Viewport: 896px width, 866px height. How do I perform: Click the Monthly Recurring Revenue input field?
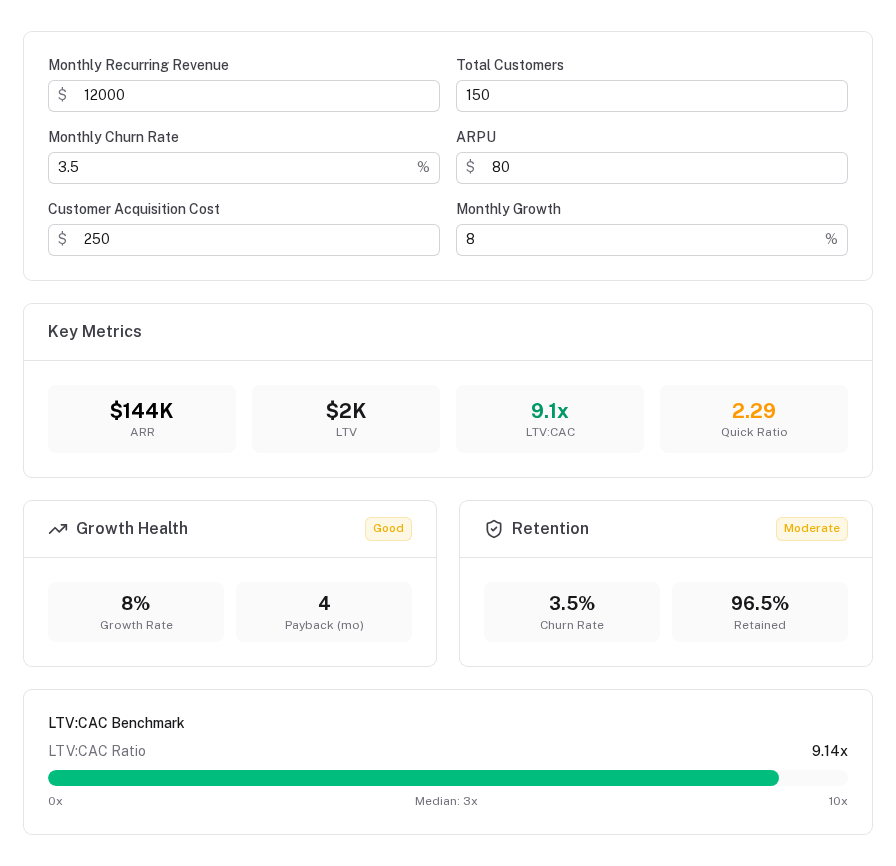click(x=243, y=96)
